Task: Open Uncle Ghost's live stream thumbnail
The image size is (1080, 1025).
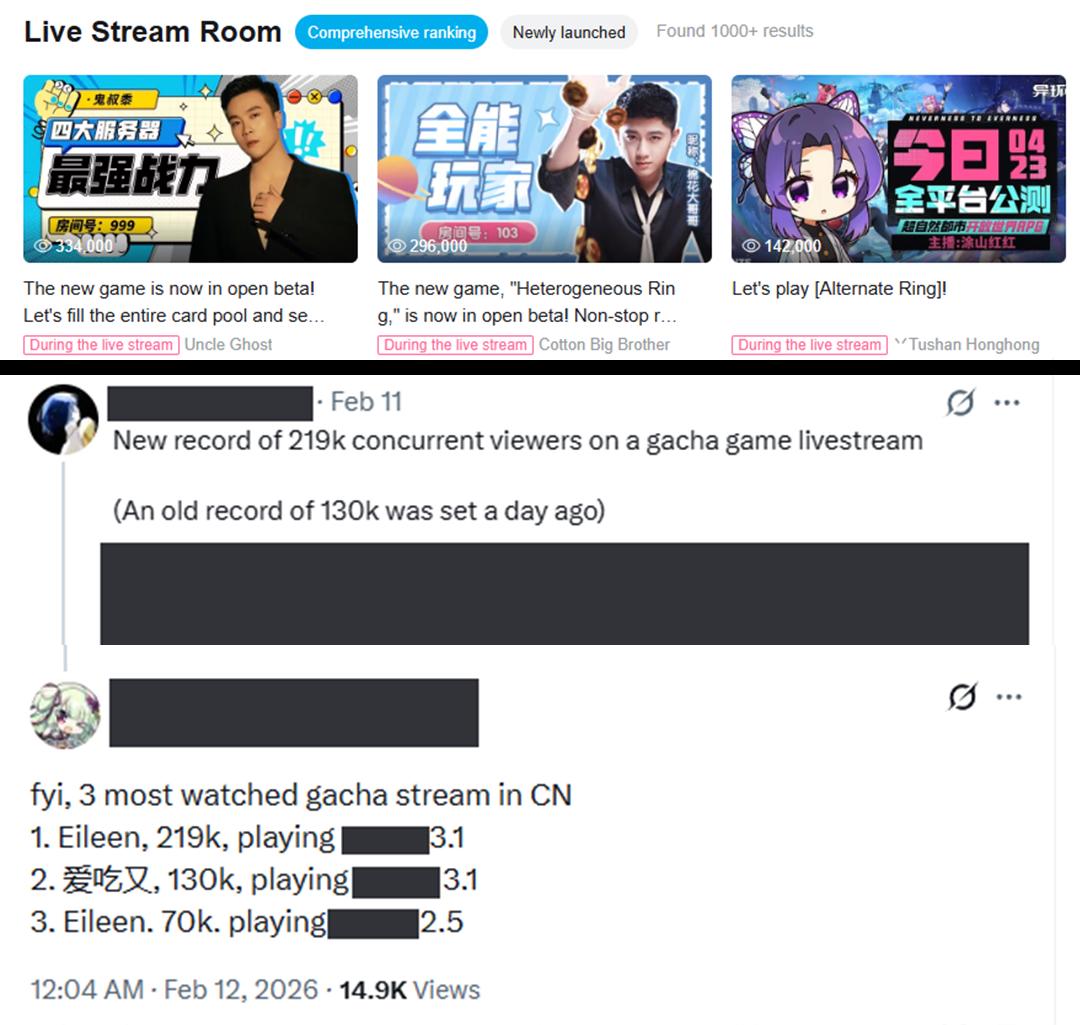Action: [x=191, y=169]
